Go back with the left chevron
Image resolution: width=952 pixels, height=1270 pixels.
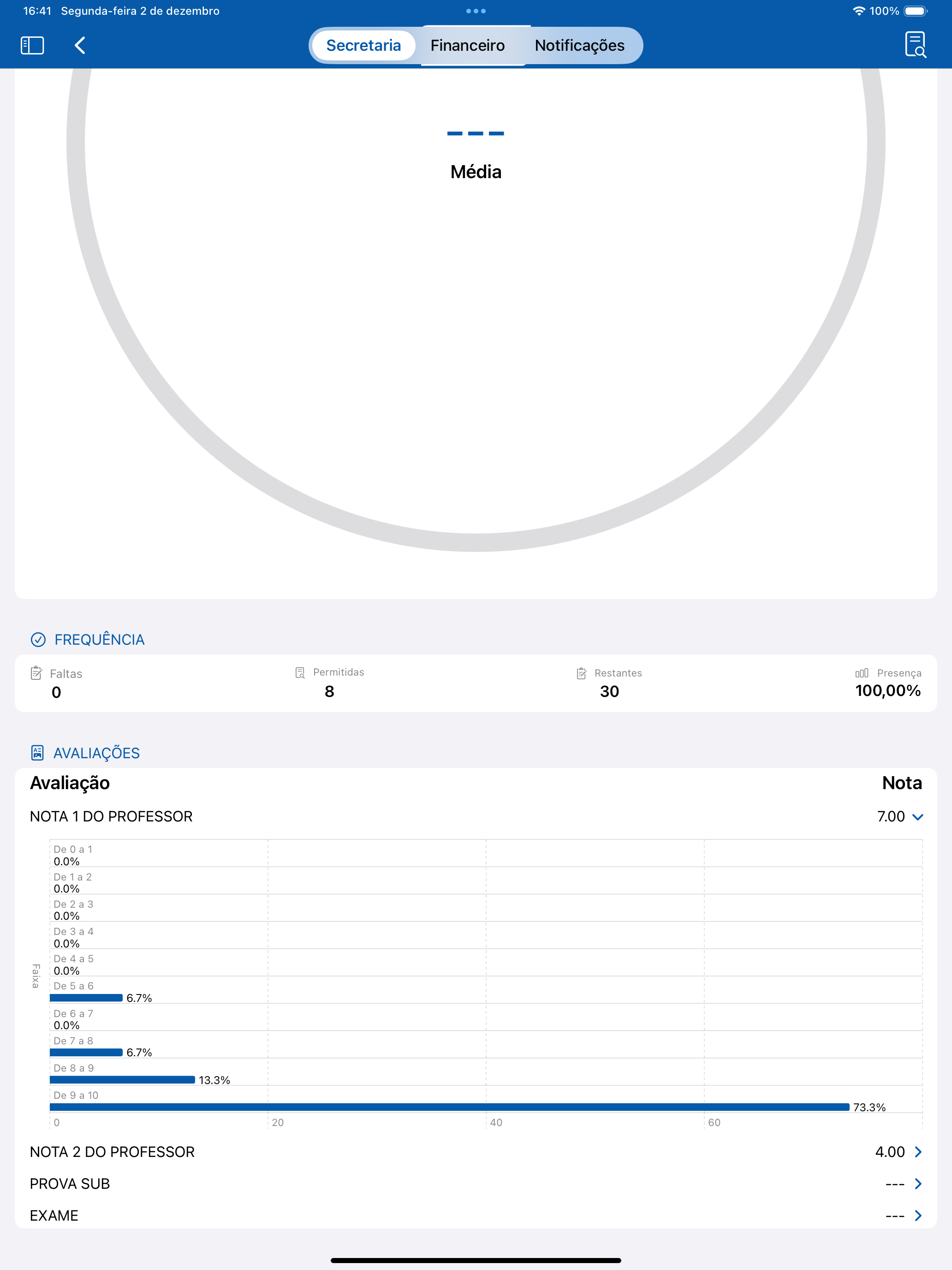click(x=80, y=45)
